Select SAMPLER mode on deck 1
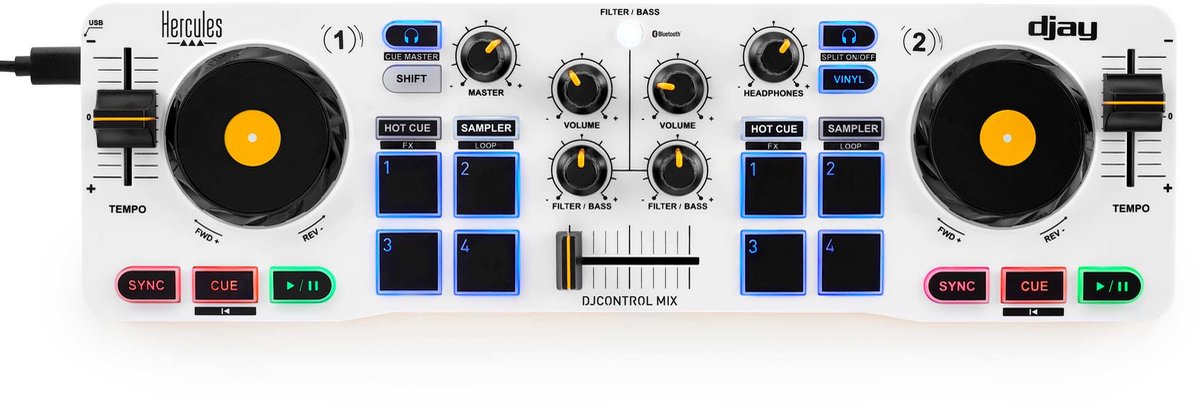 click(486, 128)
